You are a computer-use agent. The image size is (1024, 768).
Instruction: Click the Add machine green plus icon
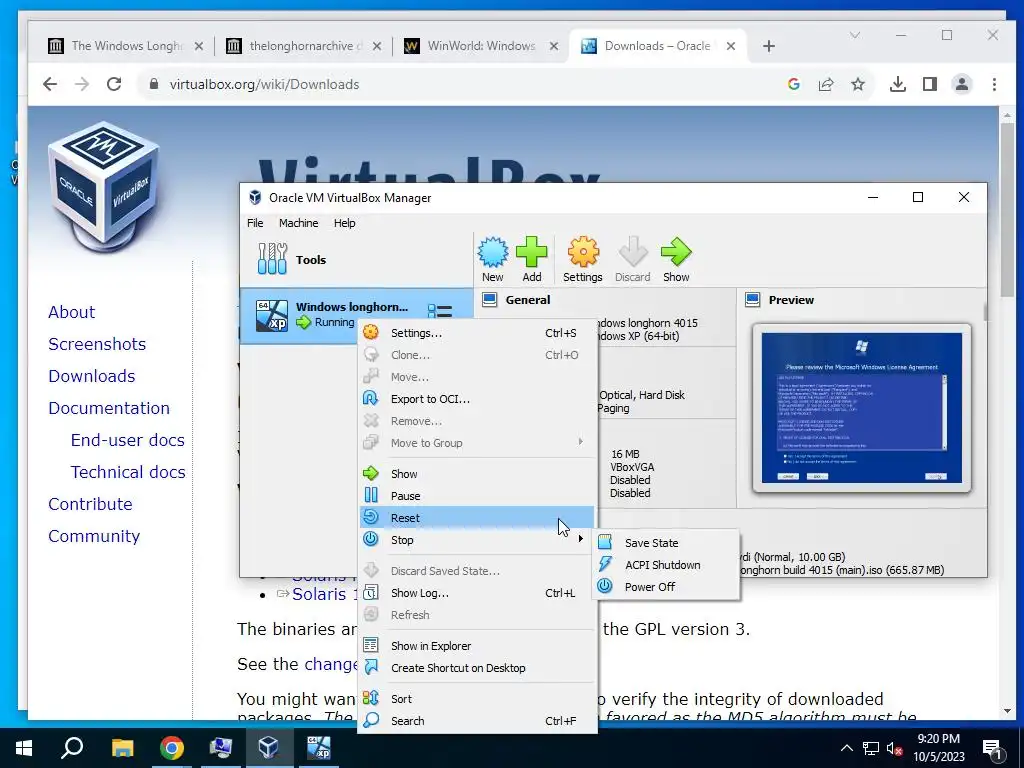pyautogui.click(x=532, y=259)
